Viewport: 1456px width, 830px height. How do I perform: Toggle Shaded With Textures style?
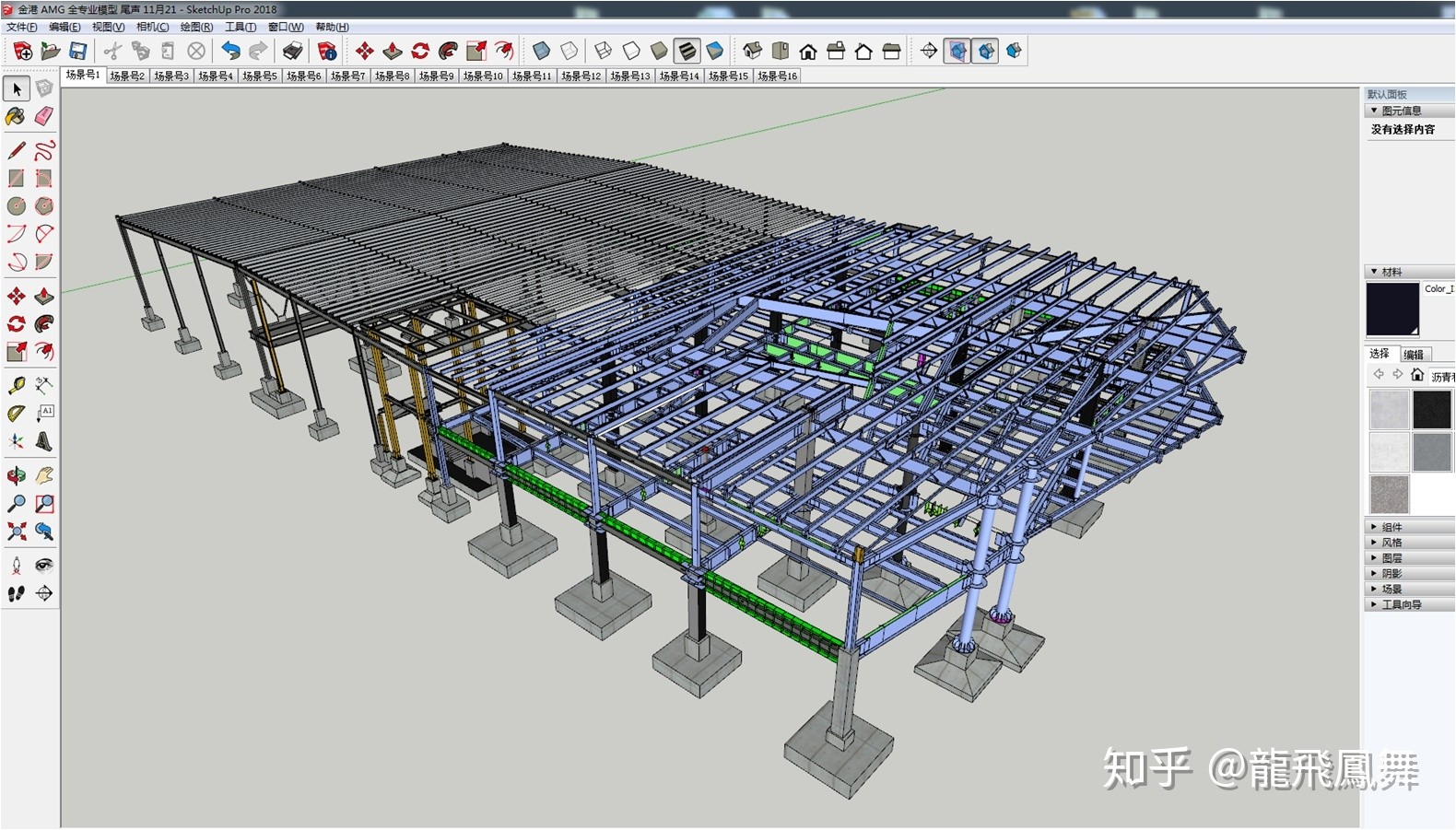[687, 51]
